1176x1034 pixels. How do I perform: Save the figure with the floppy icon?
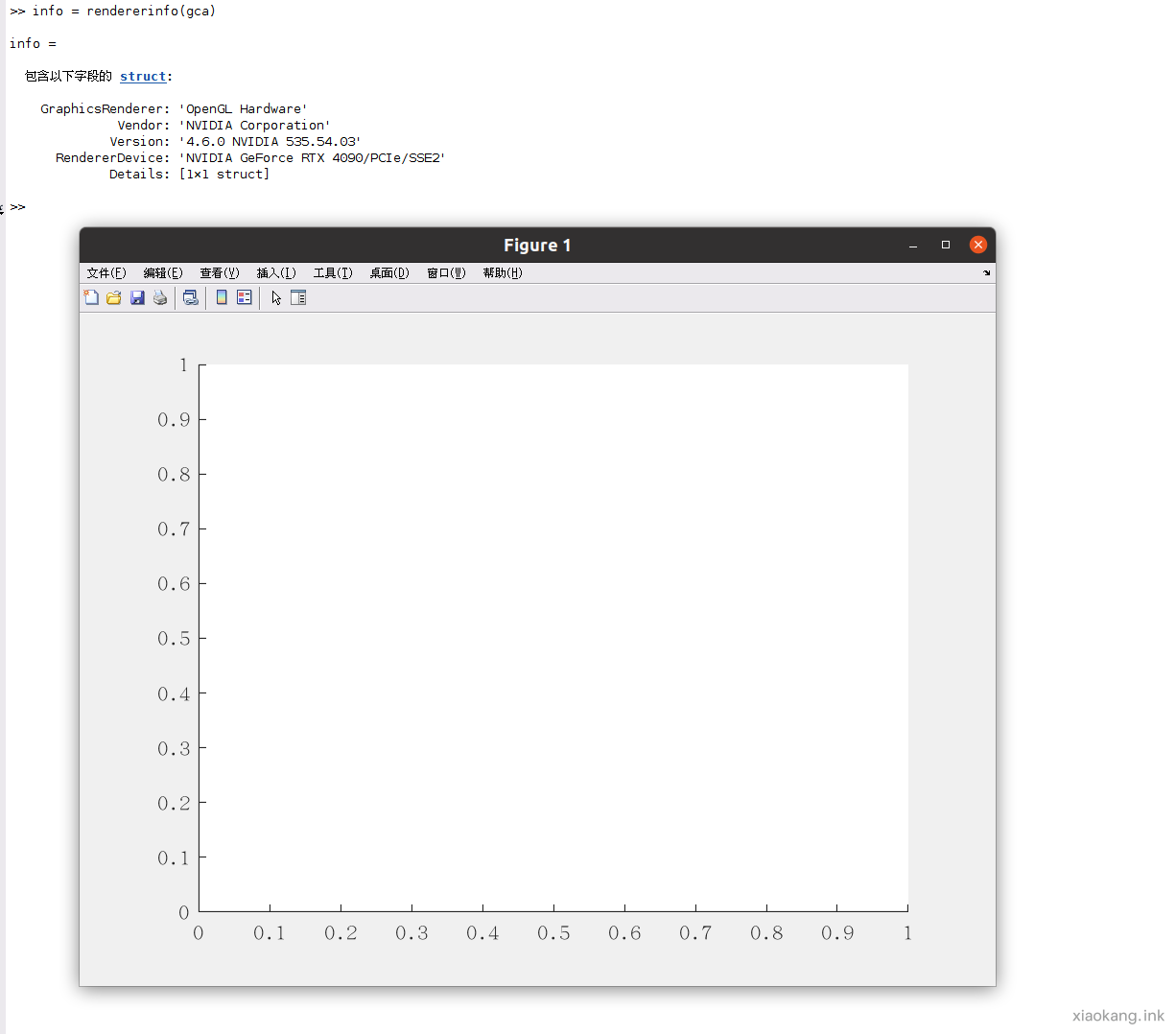(x=137, y=297)
